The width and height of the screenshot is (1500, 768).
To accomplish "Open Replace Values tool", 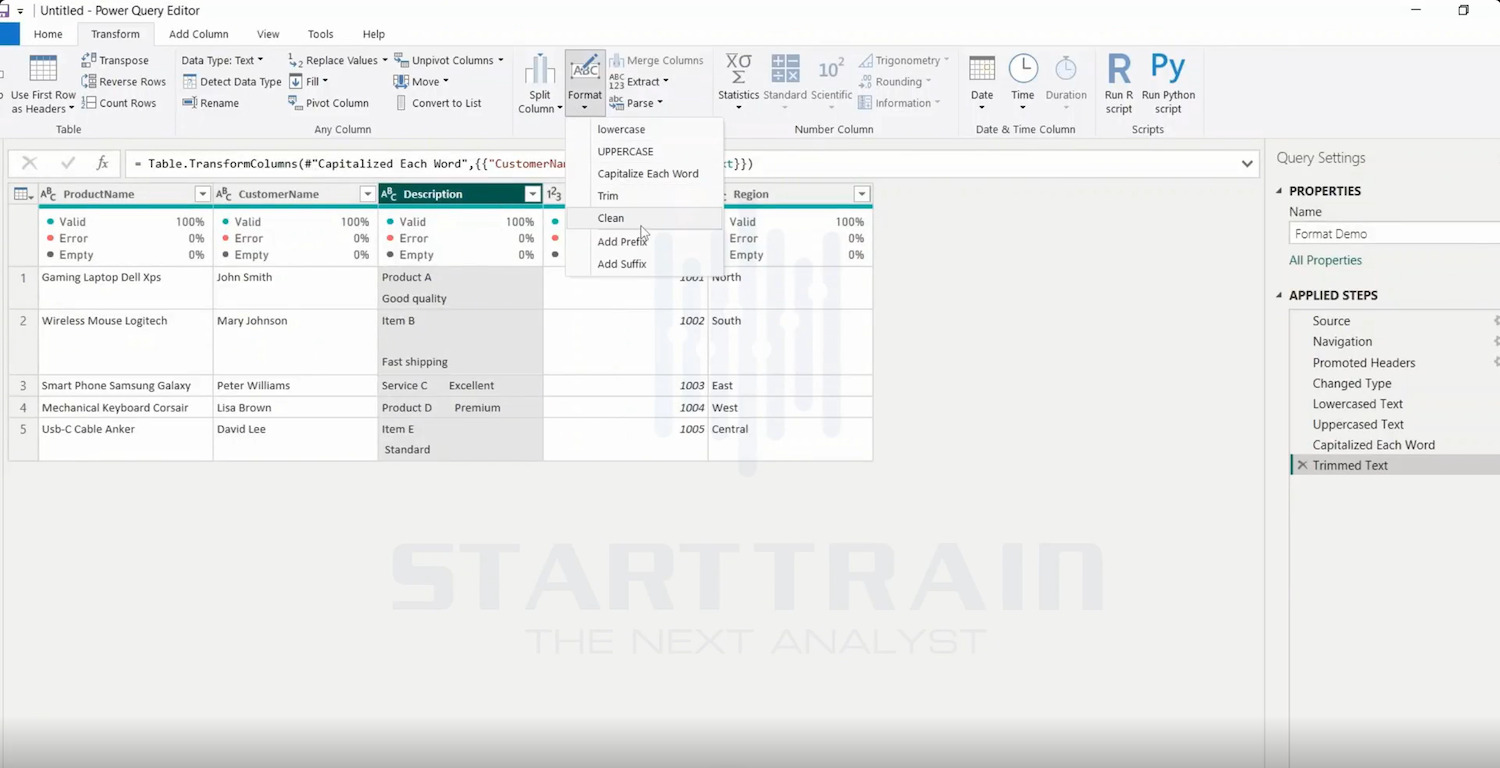I will point(338,60).
